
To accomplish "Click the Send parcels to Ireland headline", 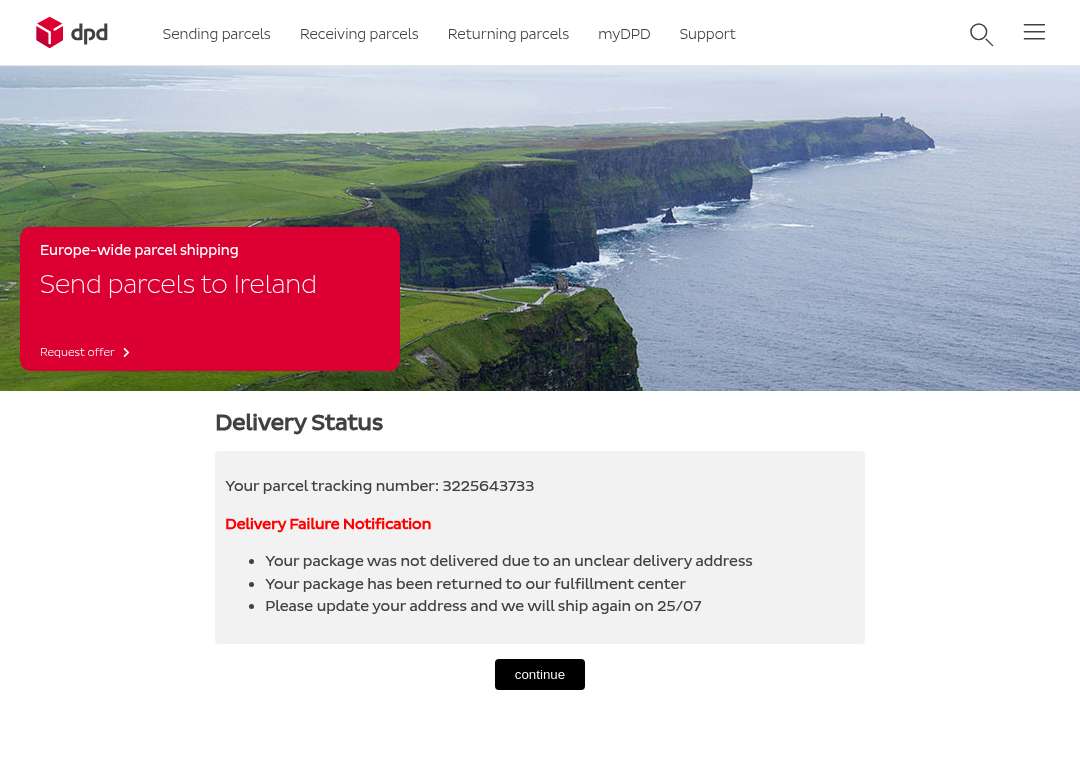I will [178, 284].
